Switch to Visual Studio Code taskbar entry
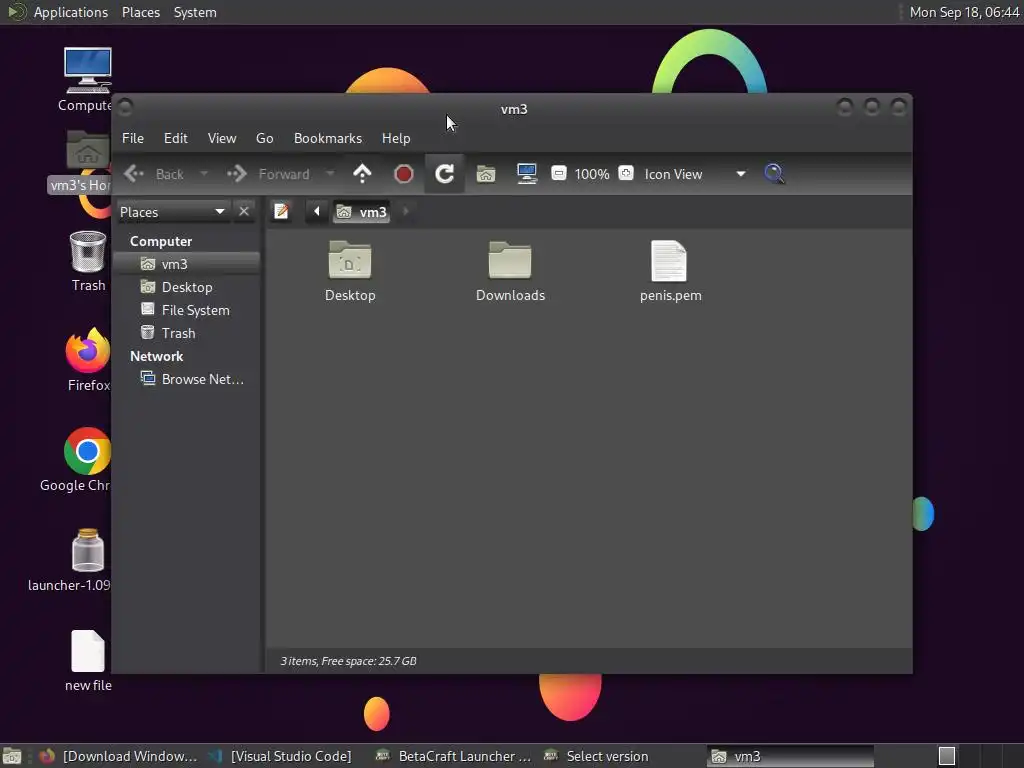1024x768 pixels. coord(281,756)
